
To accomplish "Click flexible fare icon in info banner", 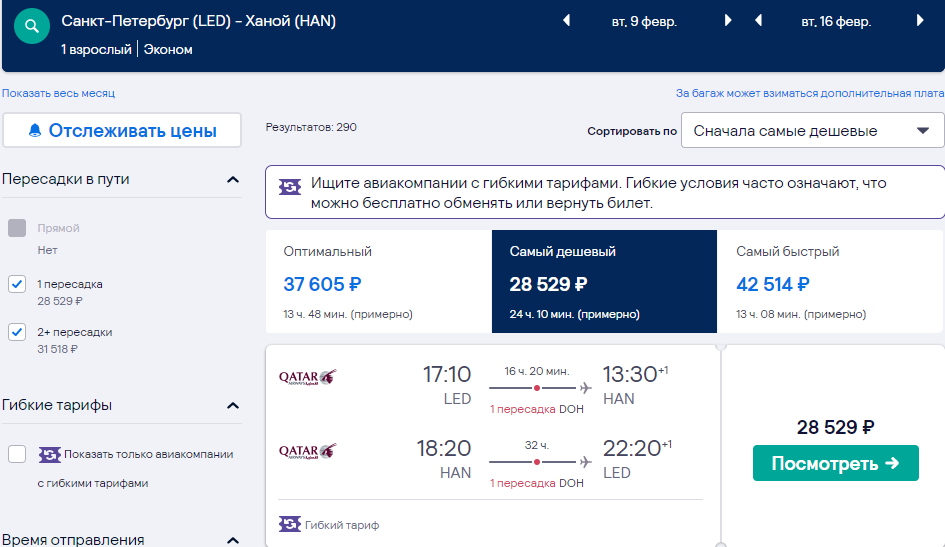I will click(x=290, y=187).
